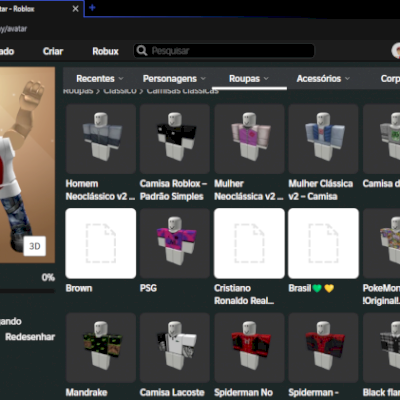Click the 'Brasil' item name with hearts
Screen dimensions: 400x400
tap(311, 288)
